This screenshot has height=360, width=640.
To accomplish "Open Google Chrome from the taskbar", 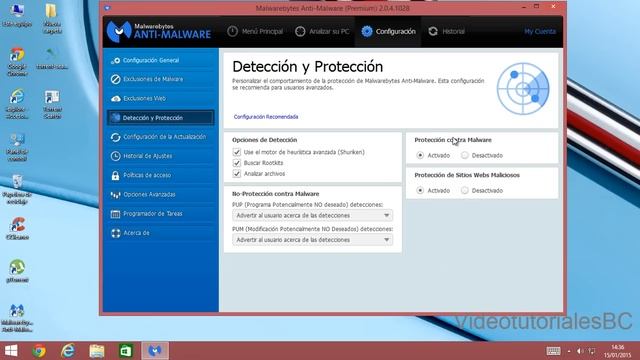I will click(39, 351).
